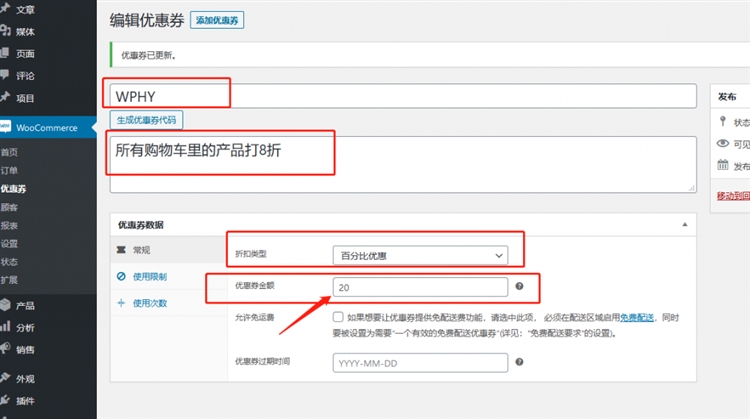This screenshot has width=750, height=419.
Task: Click the 发布 box heading
Action: 727,97
